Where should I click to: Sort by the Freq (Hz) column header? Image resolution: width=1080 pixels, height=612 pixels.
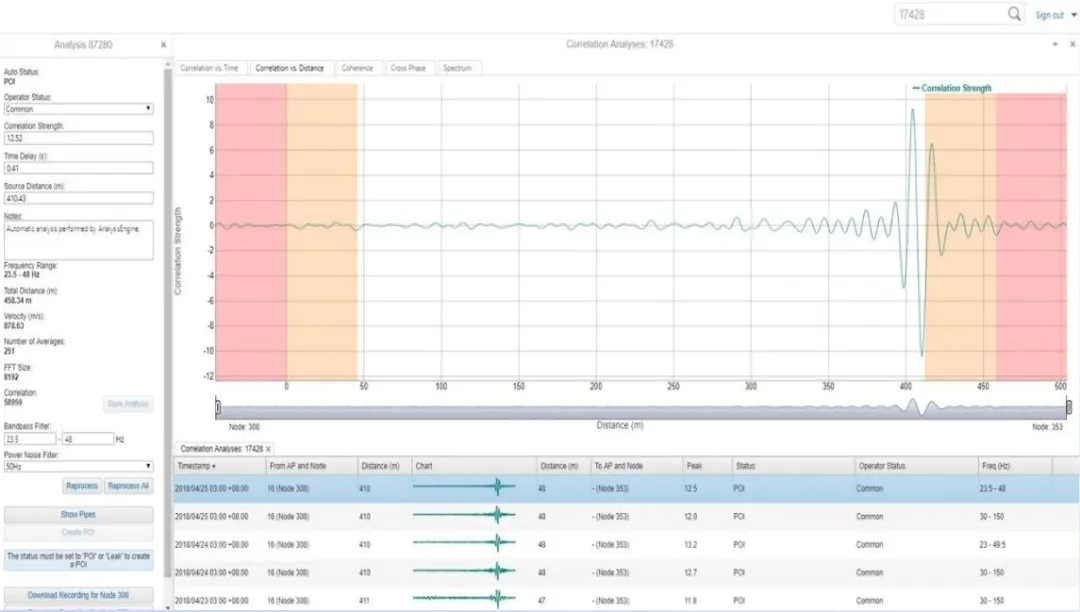click(1015, 466)
